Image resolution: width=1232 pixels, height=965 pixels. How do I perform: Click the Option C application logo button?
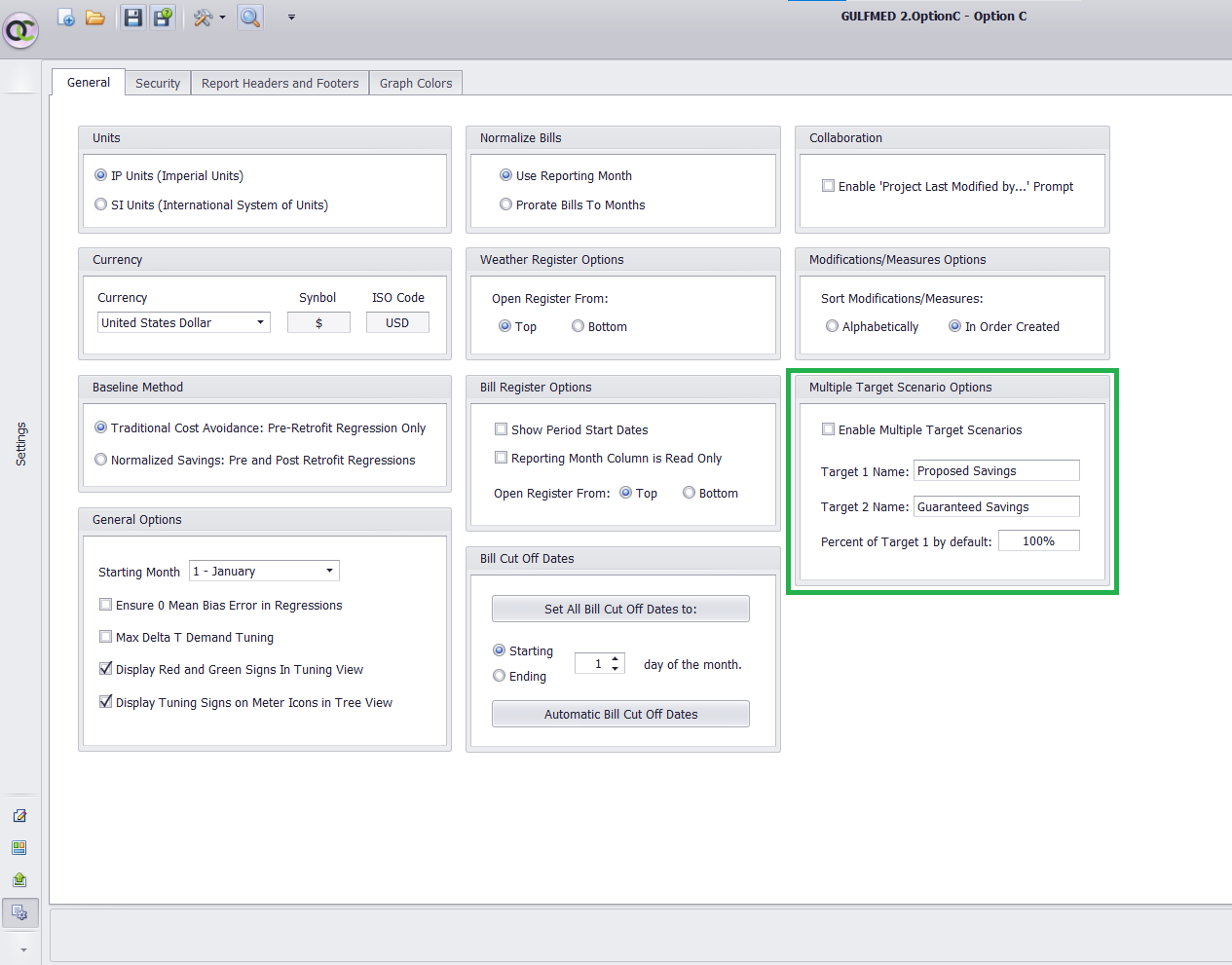(20, 31)
